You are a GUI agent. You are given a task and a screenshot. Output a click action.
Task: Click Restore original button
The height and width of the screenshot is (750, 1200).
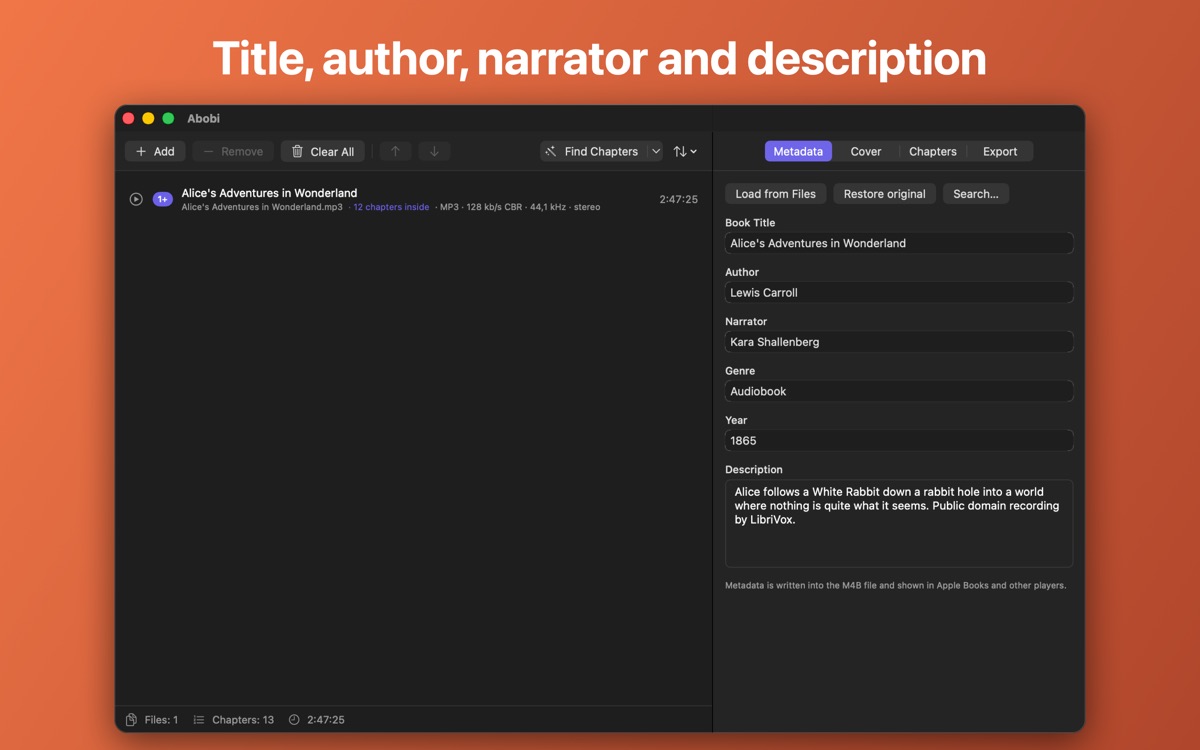tap(885, 194)
